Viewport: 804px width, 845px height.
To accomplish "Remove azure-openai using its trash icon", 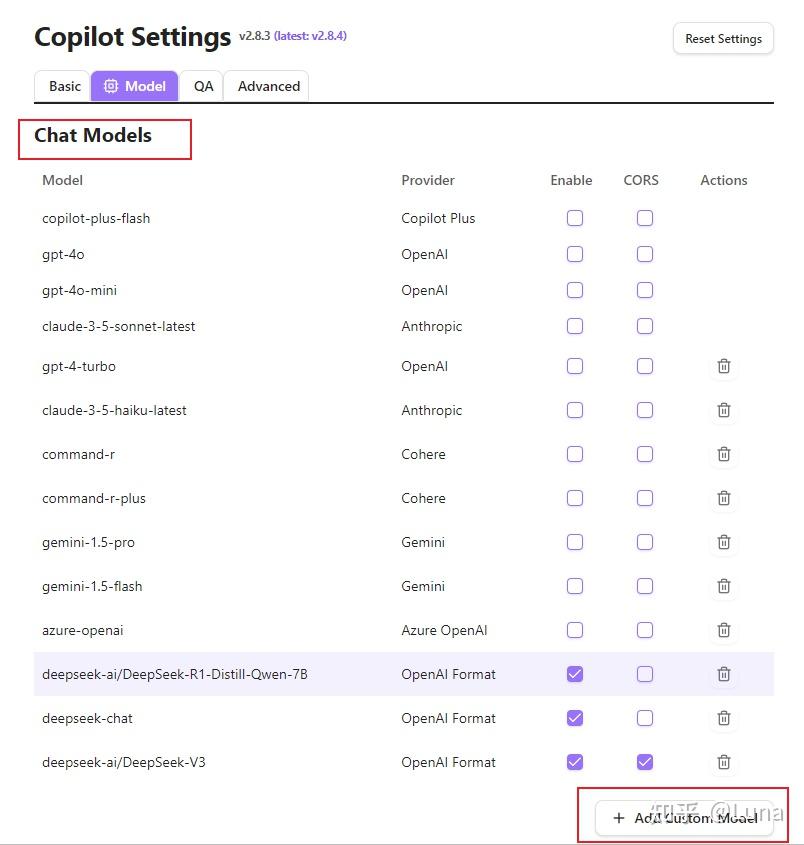I will point(723,630).
